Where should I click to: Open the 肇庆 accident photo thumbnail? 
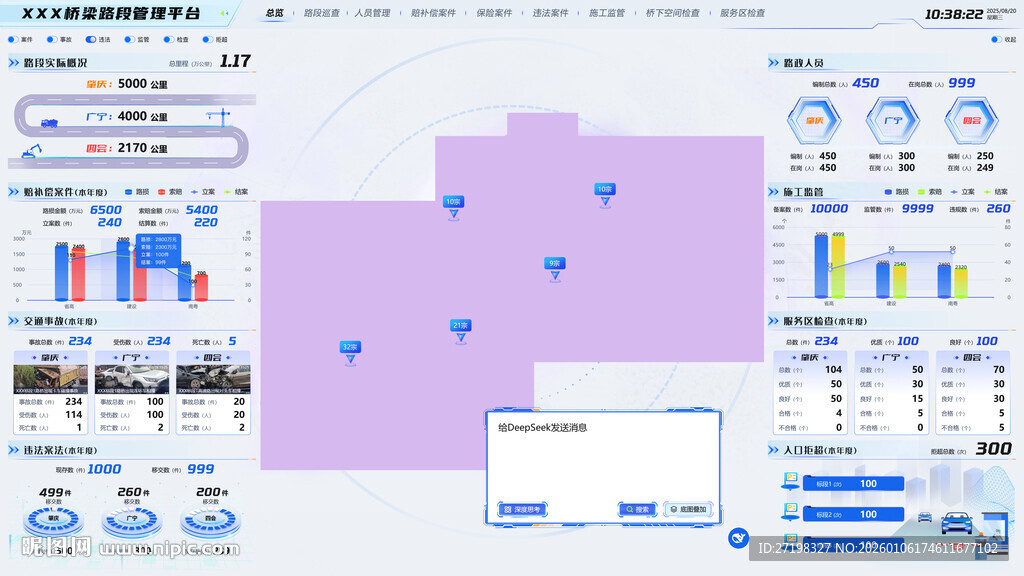50,379
